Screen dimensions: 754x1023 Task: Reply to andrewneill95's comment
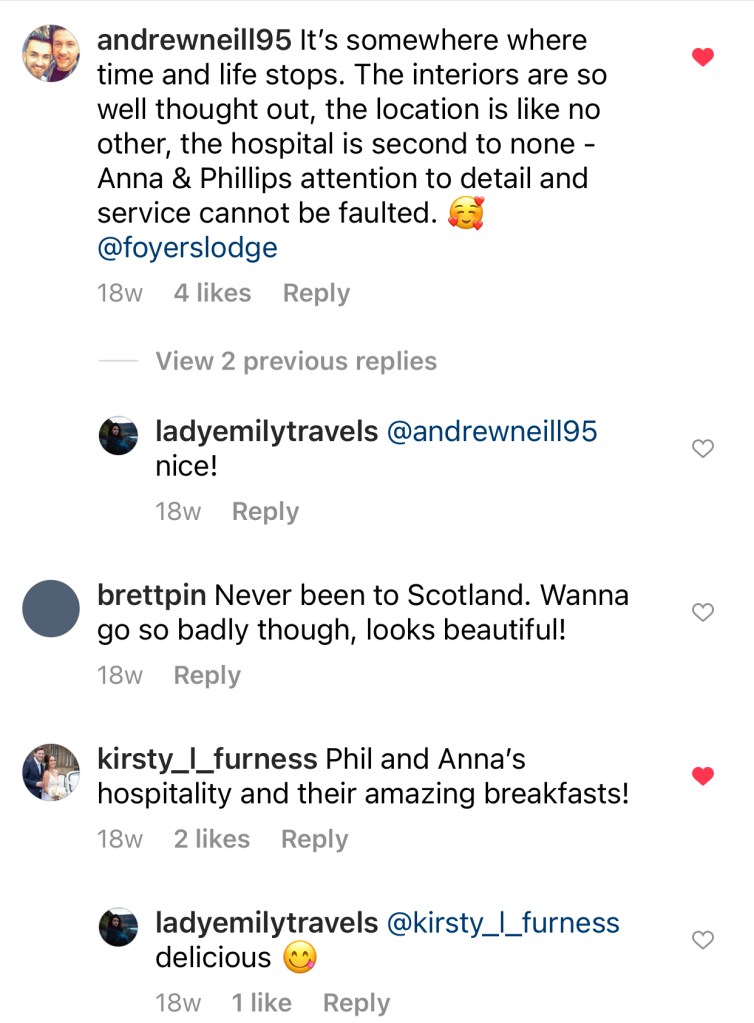pos(316,293)
